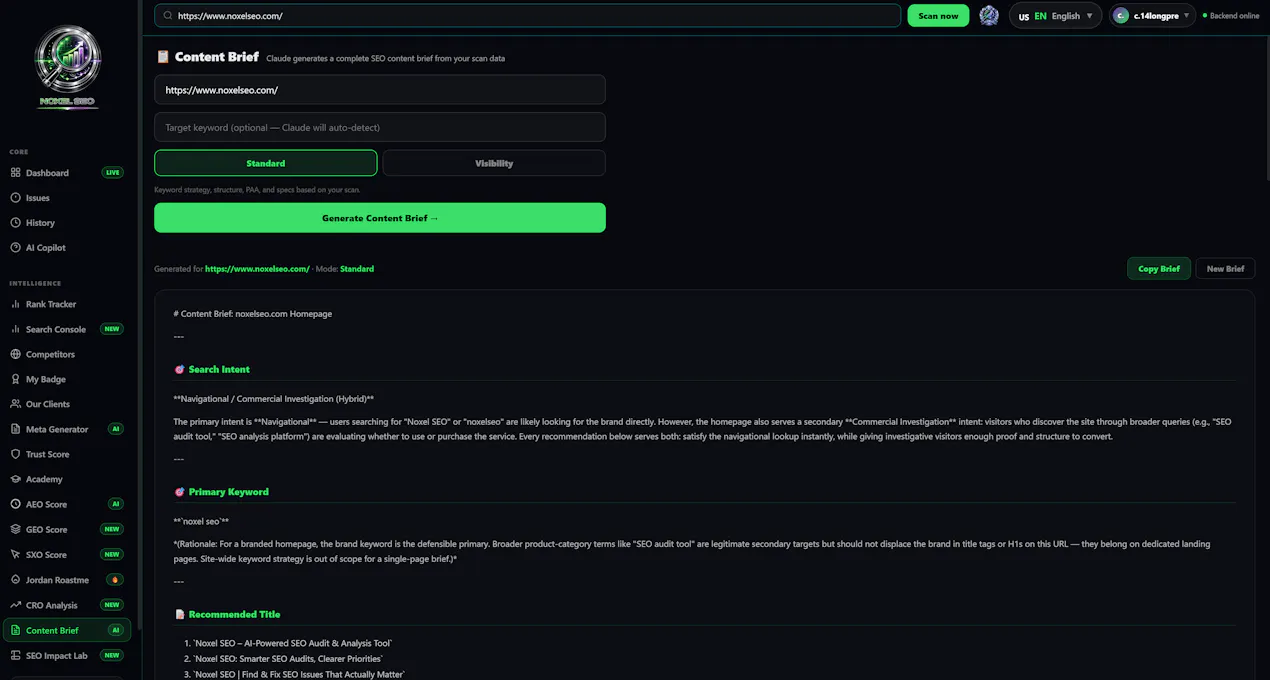Click the GEO Score layers icon
The width and height of the screenshot is (1270, 680).
coord(15,529)
